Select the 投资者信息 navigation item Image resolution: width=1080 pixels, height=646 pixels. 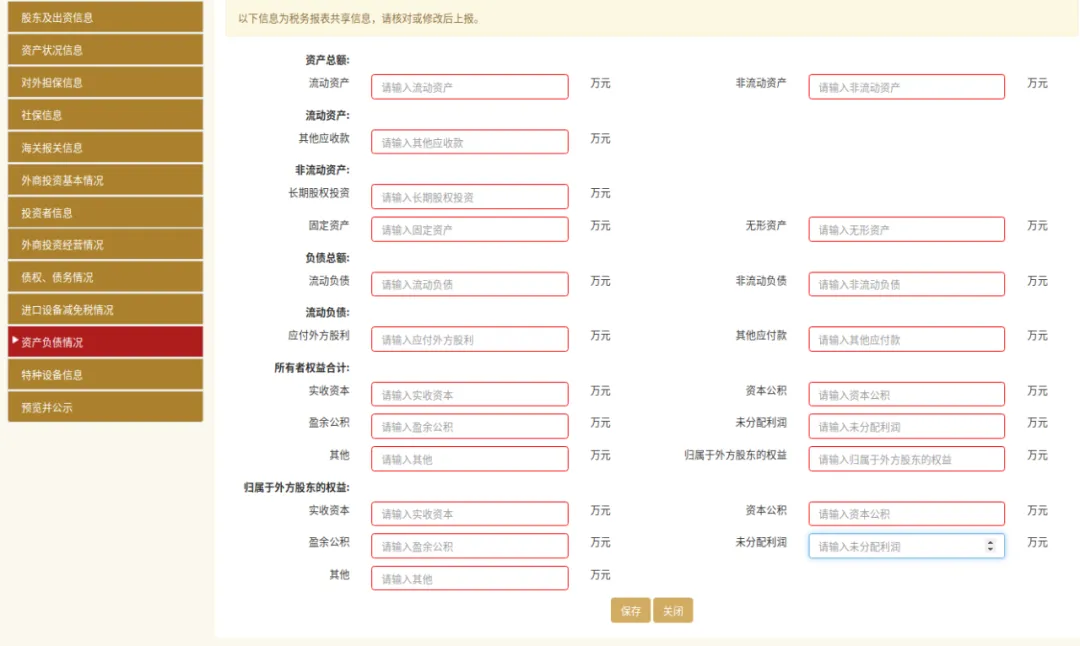[x=105, y=213]
